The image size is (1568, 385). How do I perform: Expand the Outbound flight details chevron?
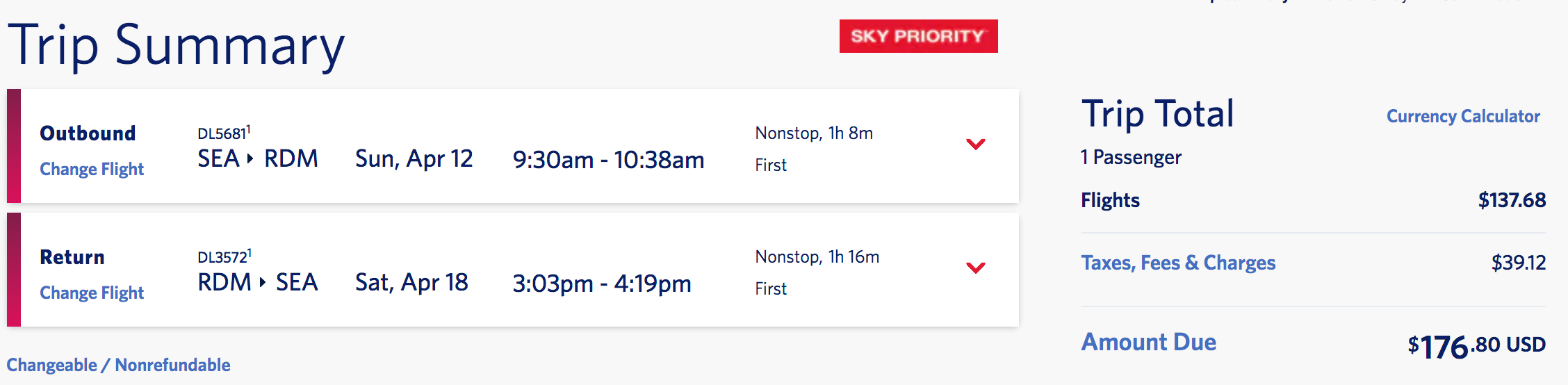[x=976, y=144]
